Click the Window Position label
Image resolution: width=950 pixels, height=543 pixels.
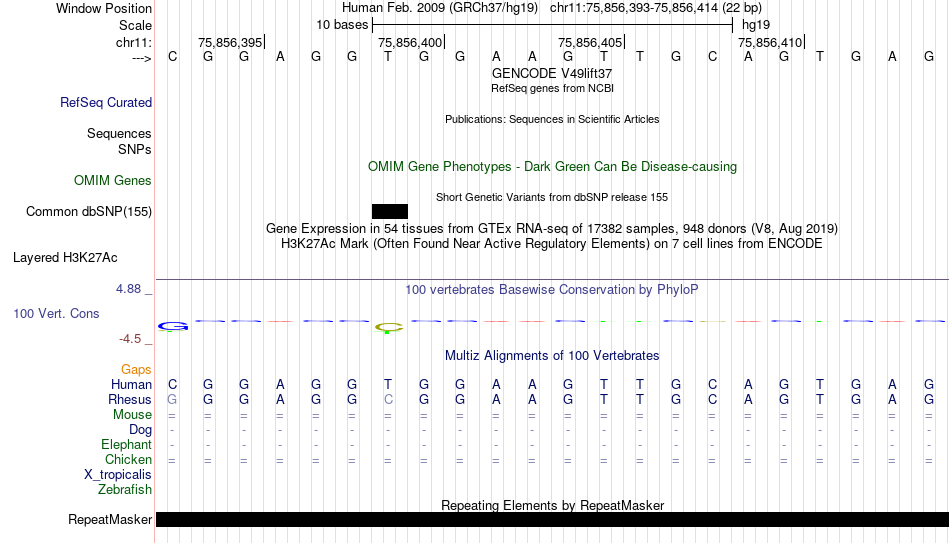[x=104, y=8]
